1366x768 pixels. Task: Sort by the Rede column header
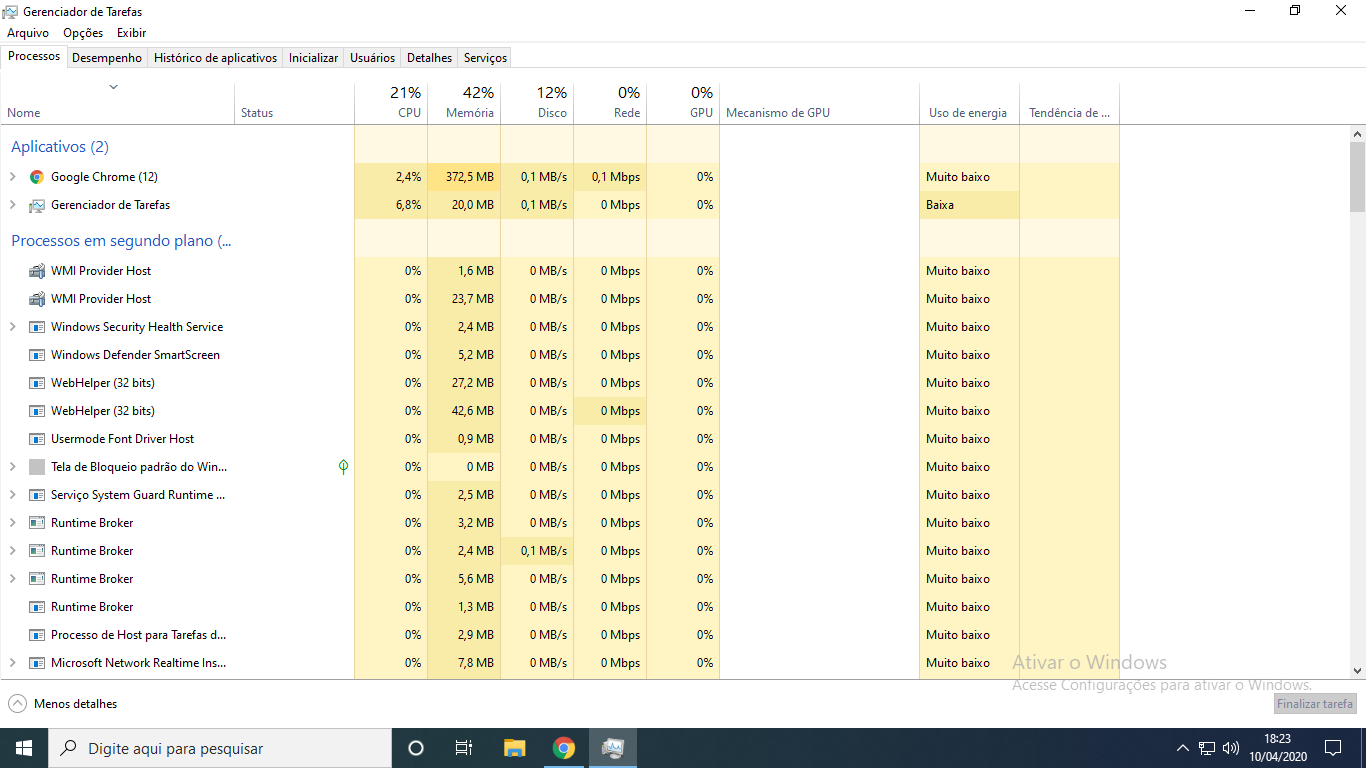click(x=610, y=103)
